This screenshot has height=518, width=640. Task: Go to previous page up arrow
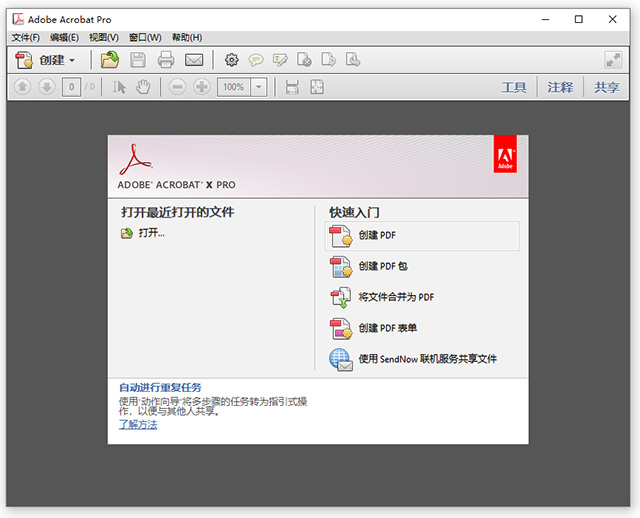click(22, 87)
